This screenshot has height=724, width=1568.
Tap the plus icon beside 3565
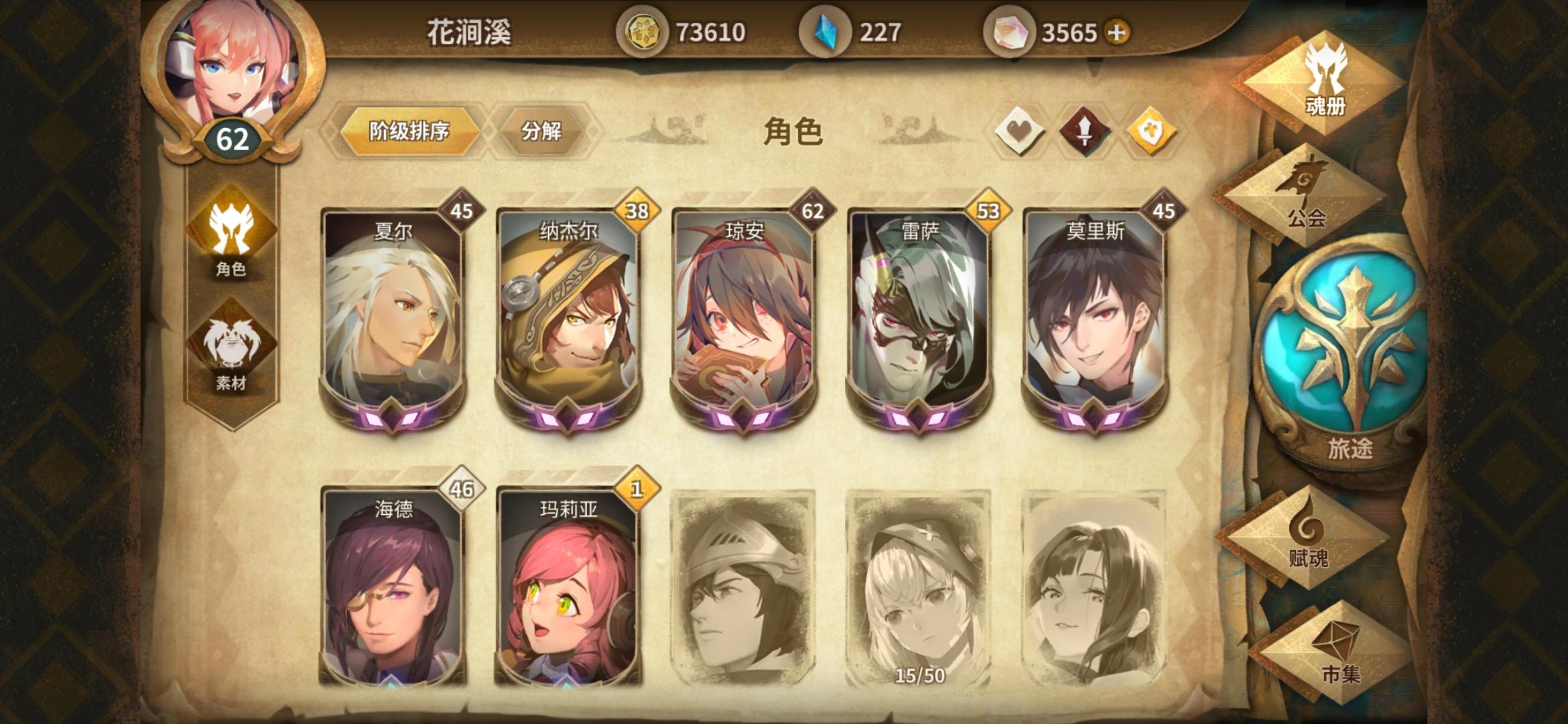[1116, 32]
